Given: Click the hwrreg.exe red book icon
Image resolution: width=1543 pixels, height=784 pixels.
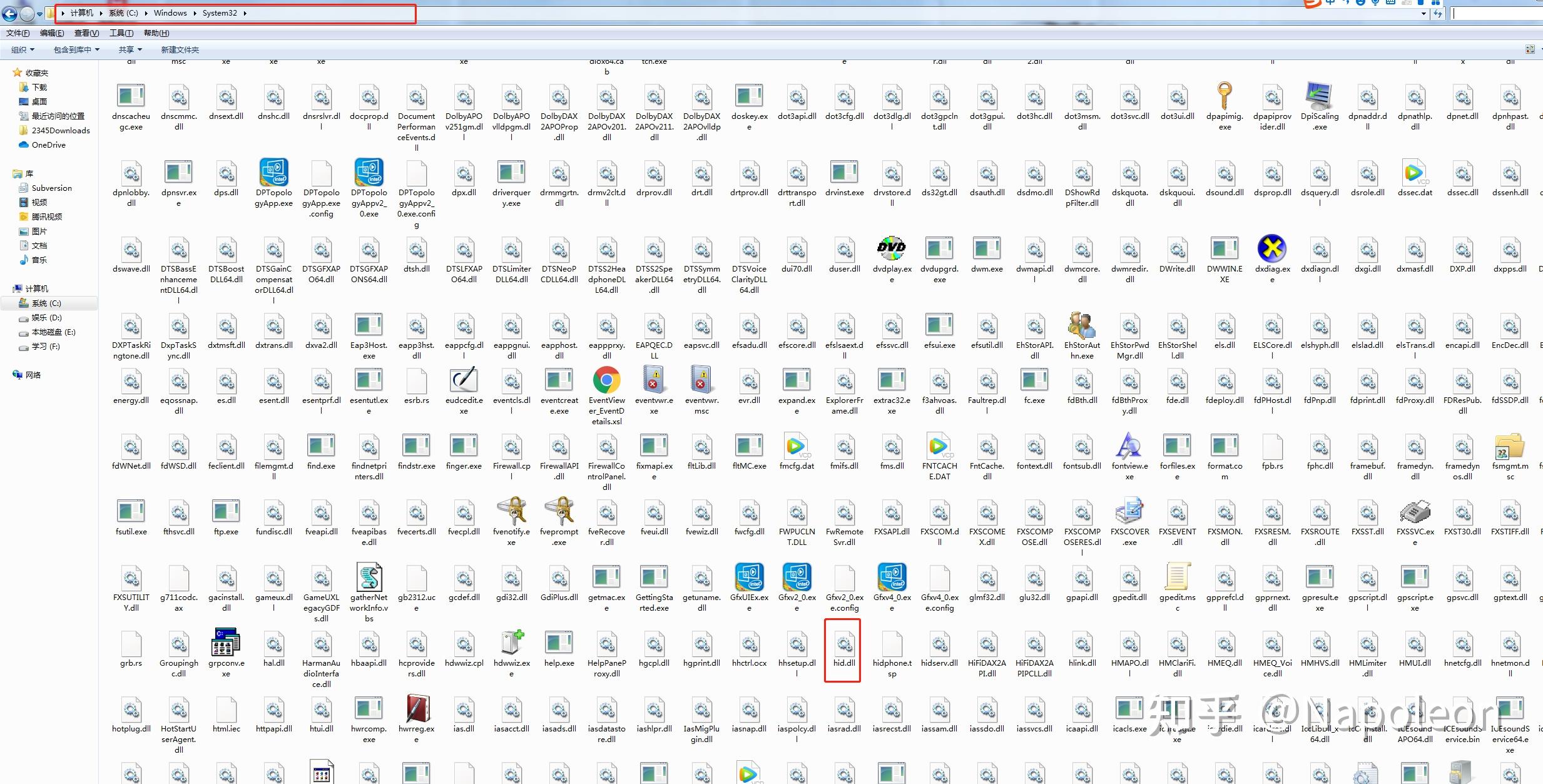Looking at the screenshot, I should (x=416, y=708).
